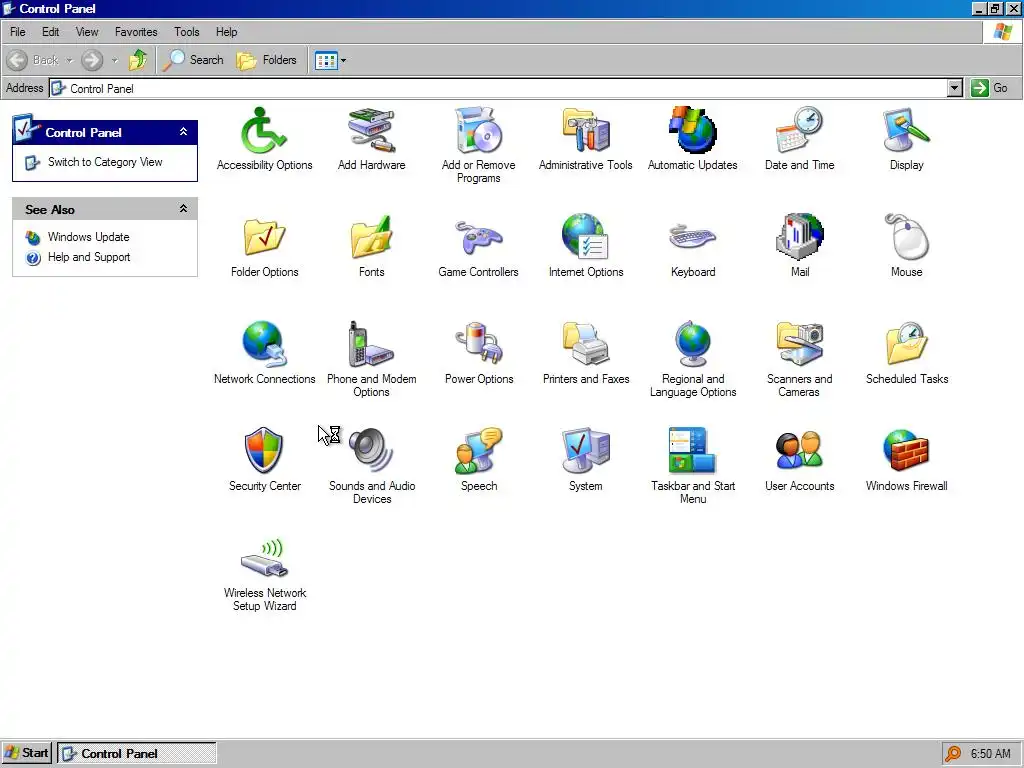Open the Security Center shield icon
The height and width of the screenshot is (768, 1024).
pos(264,451)
